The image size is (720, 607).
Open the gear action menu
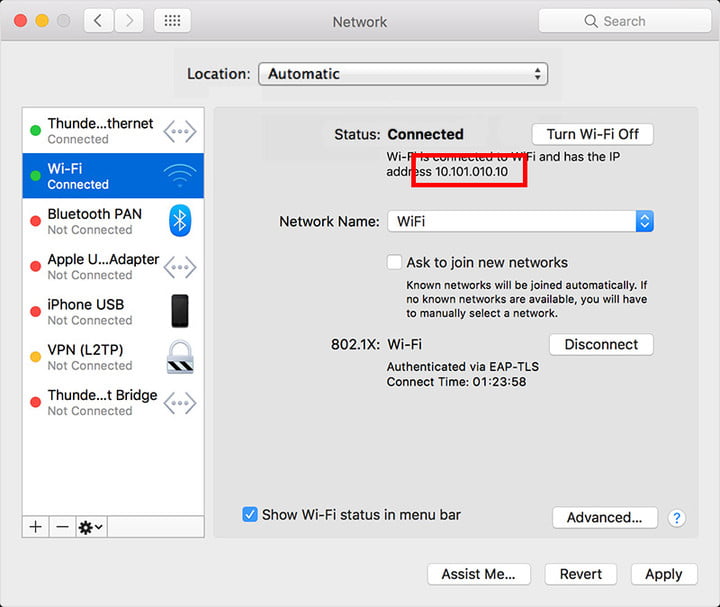(x=90, y=527)
